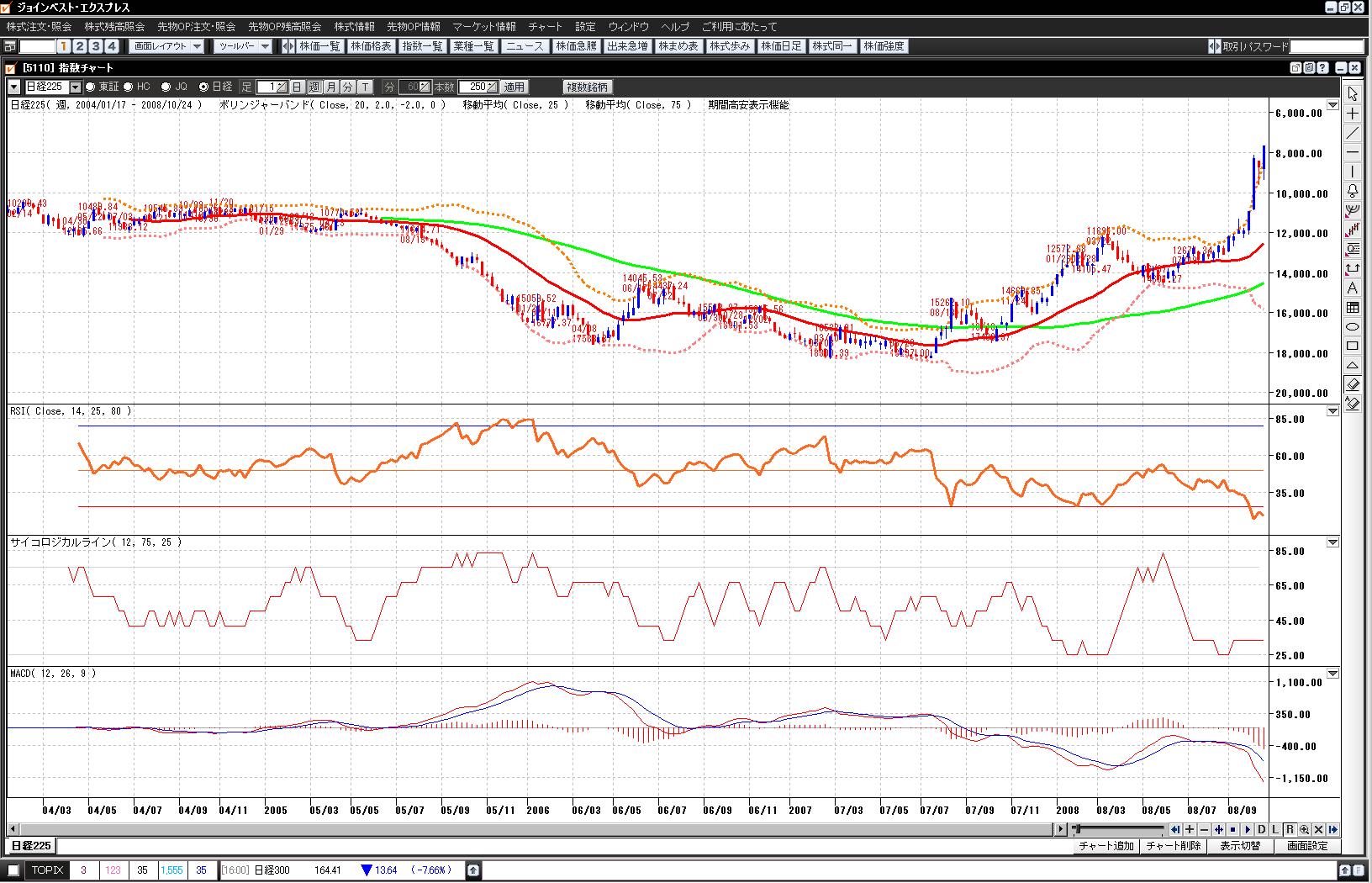1372x883 pixels.
Task: Open the 画面レイアウト dropdown
Action: pyautogui.click(x=167, y=46)
